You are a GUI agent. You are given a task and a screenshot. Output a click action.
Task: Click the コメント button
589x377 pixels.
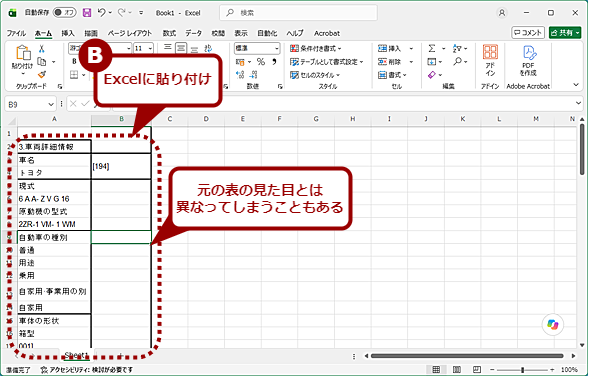coord(528,33)
